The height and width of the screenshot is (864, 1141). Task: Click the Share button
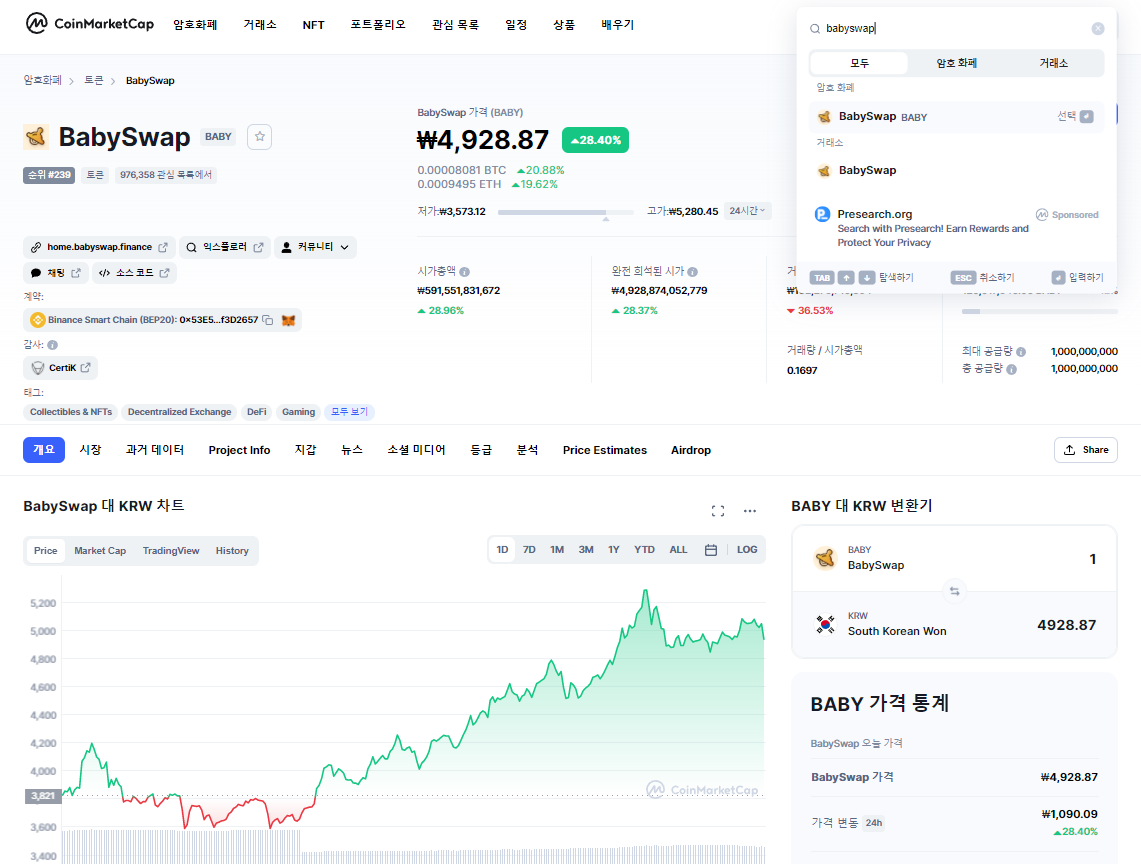pos(1085,450)
